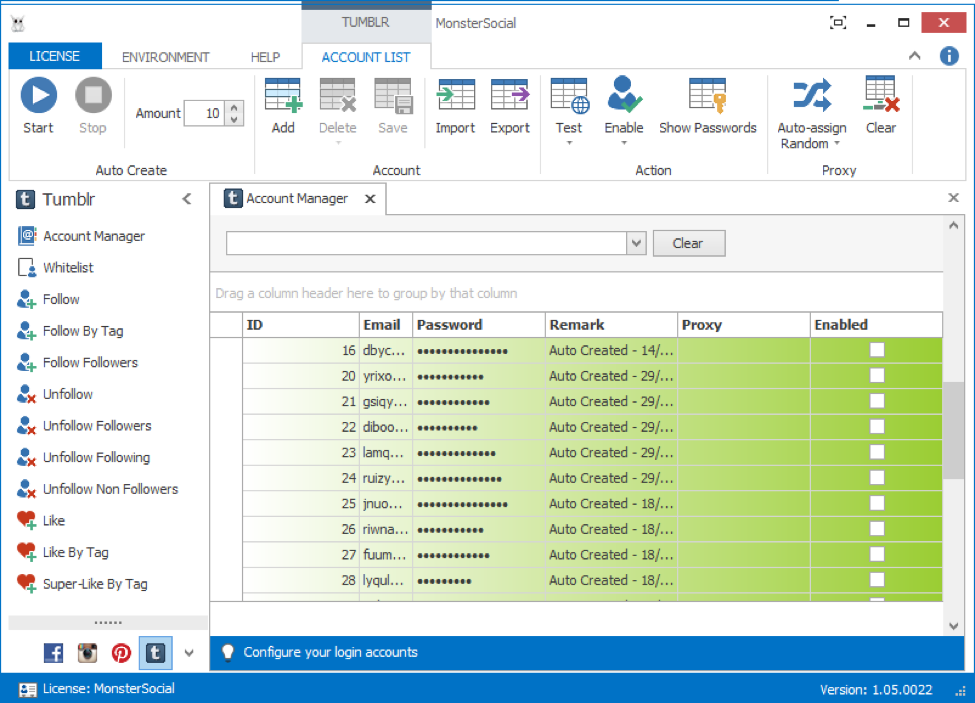The height and width of the screenshot is (703, 975).
Task: Tick the Enabled box for account 23
Action: pos(877,452)
